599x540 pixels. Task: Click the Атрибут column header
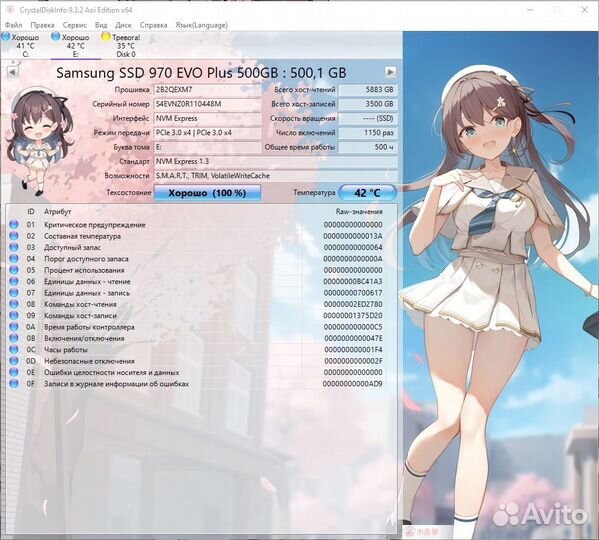tap(57, 212)
